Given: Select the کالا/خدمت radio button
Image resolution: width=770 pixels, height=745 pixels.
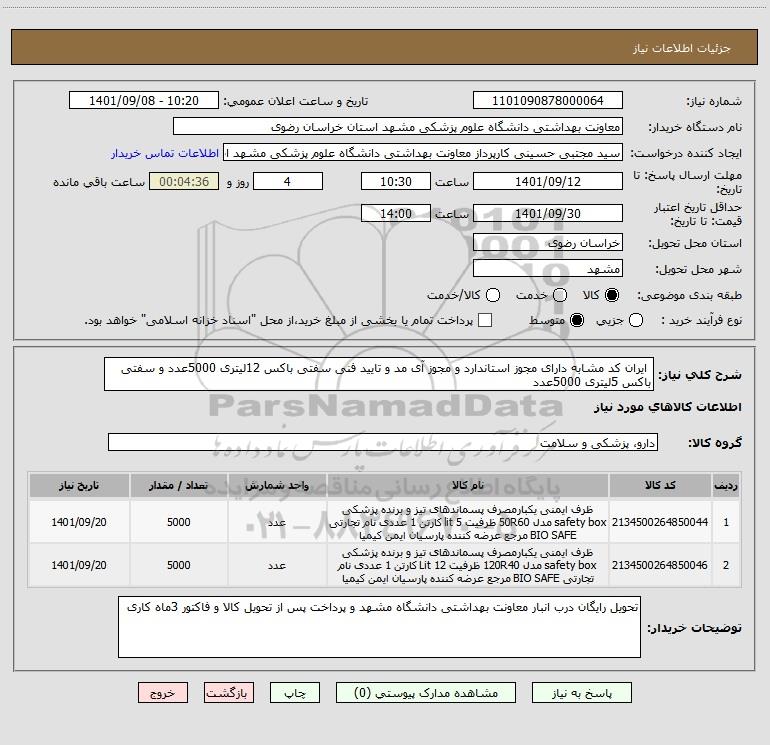Looking at the screenshot, I should (493, 295).
